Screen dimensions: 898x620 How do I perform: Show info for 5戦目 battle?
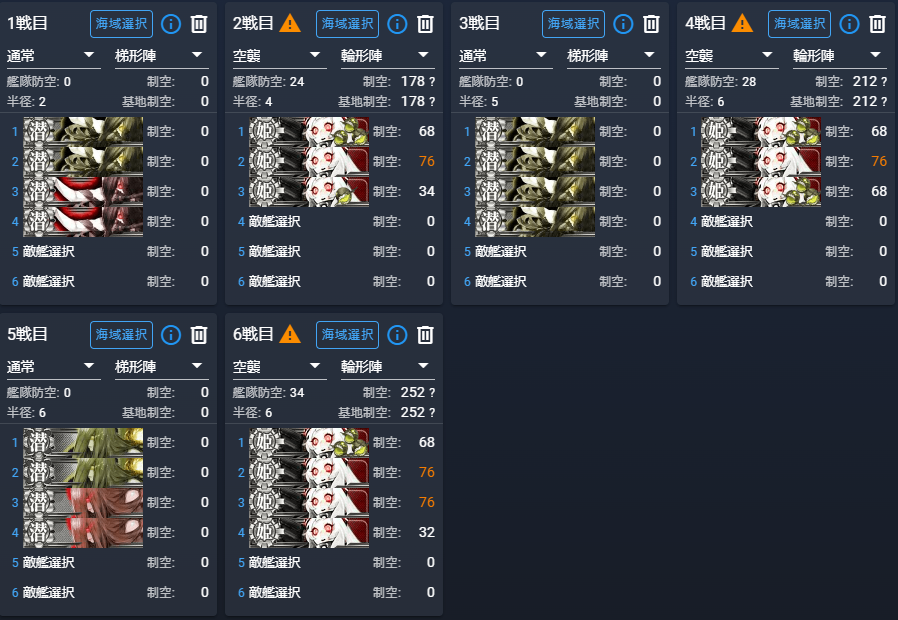171,335
